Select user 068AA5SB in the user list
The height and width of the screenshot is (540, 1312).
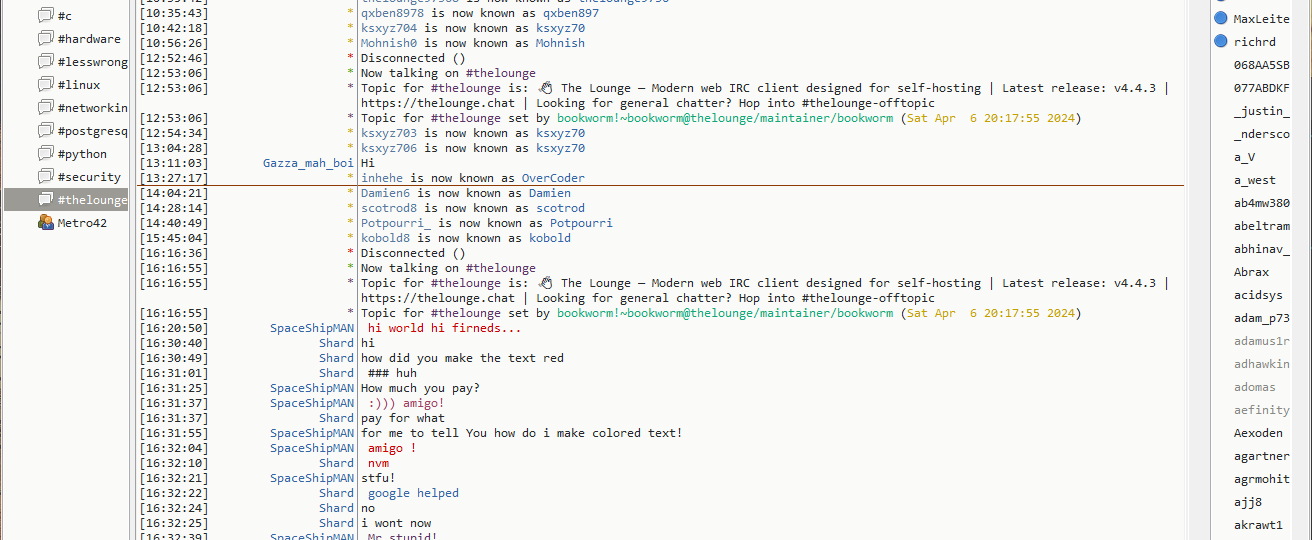(1261, 65)
